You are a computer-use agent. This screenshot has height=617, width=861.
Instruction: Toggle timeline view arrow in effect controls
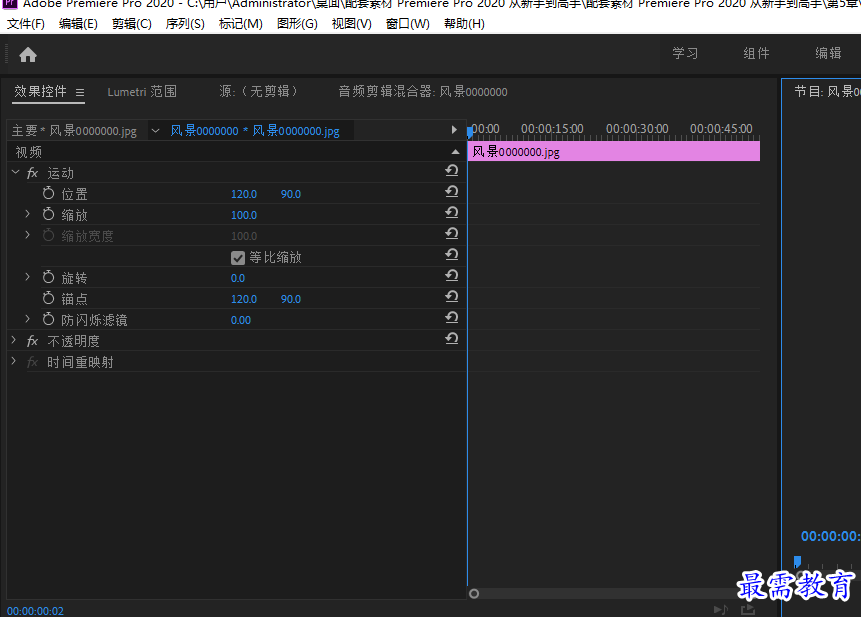click(x=454, y=130)
